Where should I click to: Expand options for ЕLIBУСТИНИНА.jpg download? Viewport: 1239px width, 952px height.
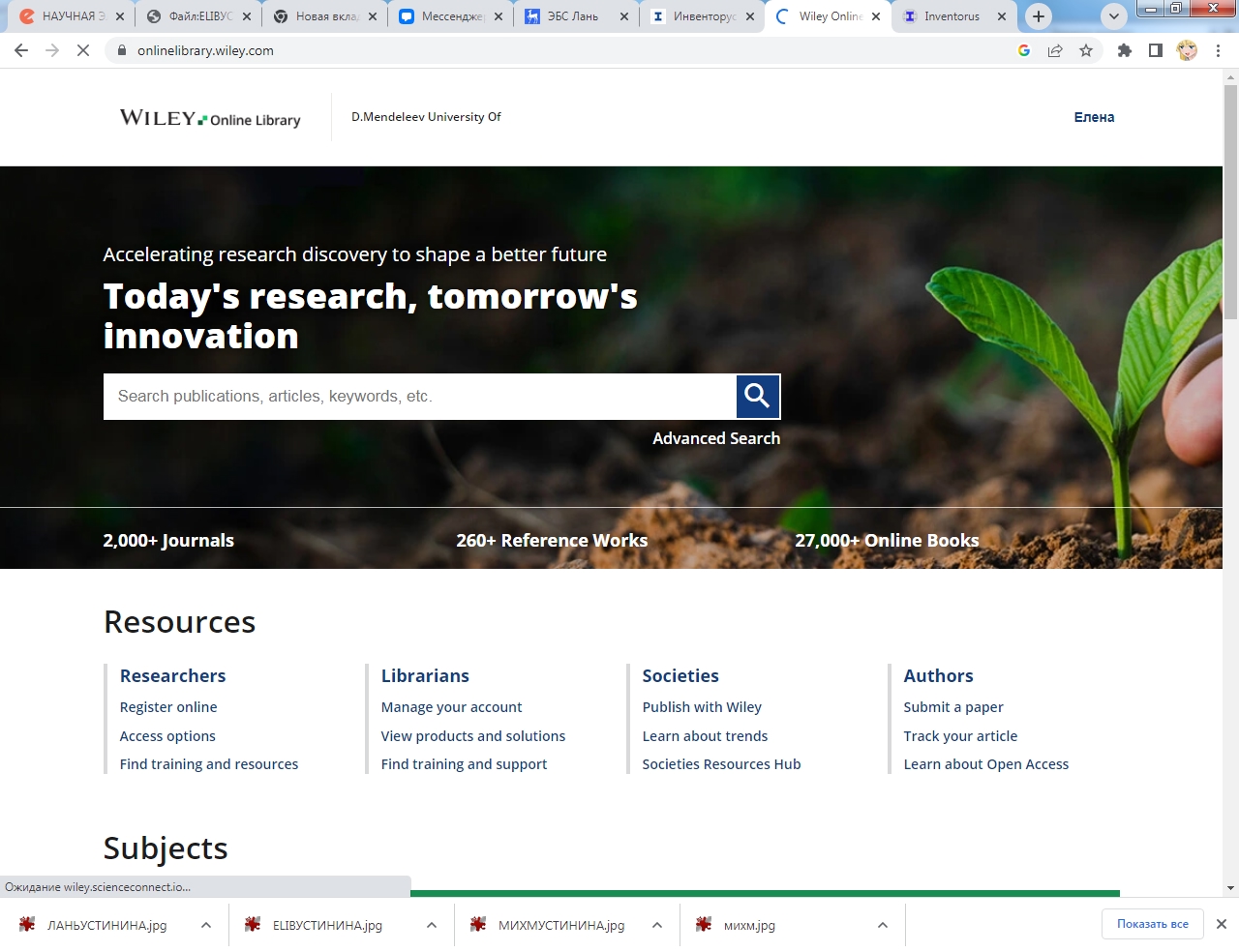(432, 926)
